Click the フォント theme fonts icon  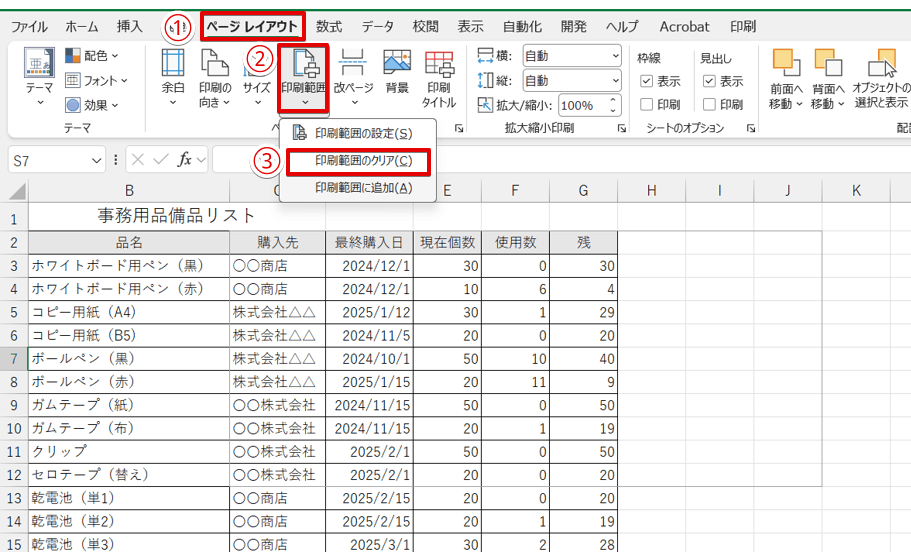(x=73, y=80)
